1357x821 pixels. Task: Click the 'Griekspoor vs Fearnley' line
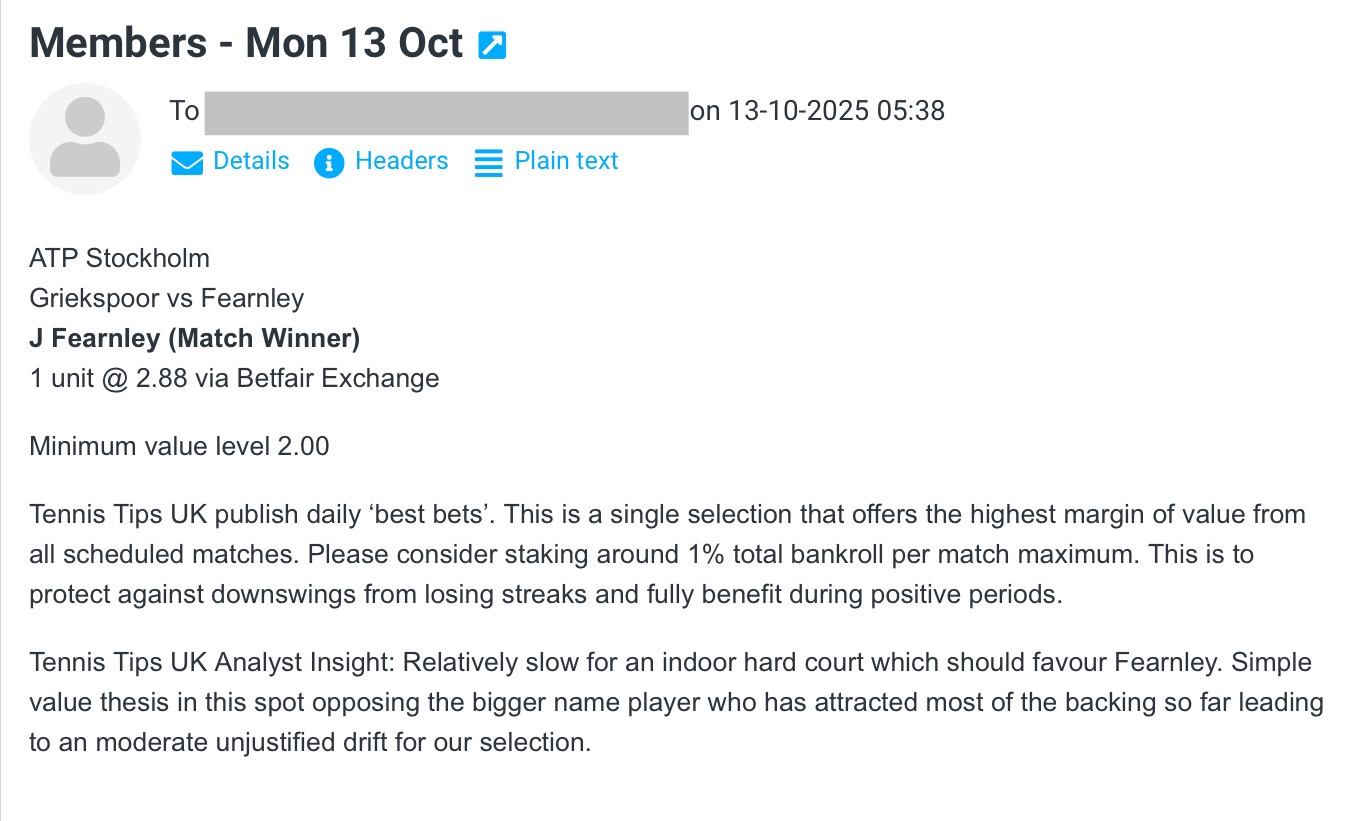pos(166,298)
